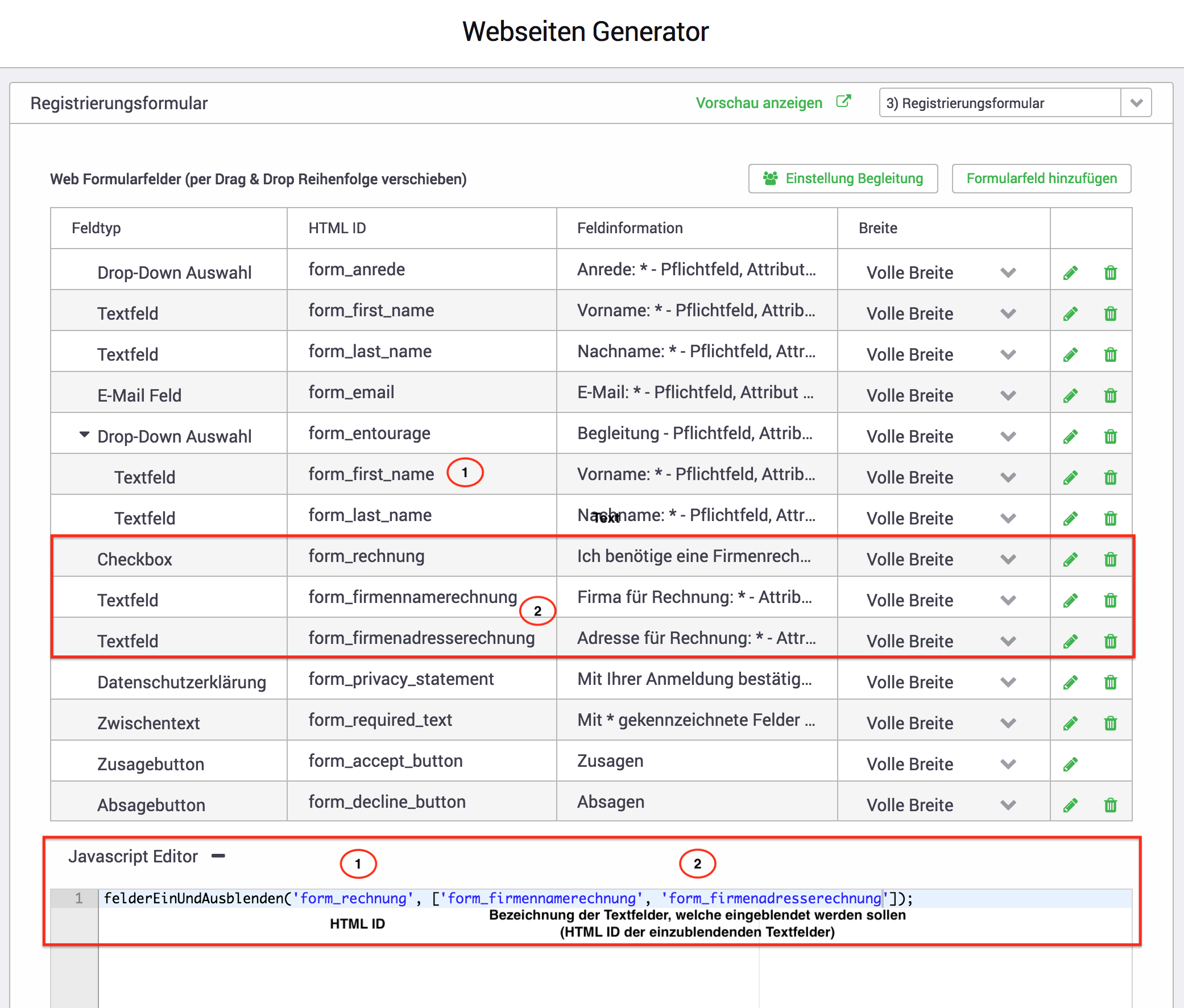The width and height of the screenshot is (1184, 1008).
Task: Click the 'Absagen' field information cell
Action: pos(611,802)
